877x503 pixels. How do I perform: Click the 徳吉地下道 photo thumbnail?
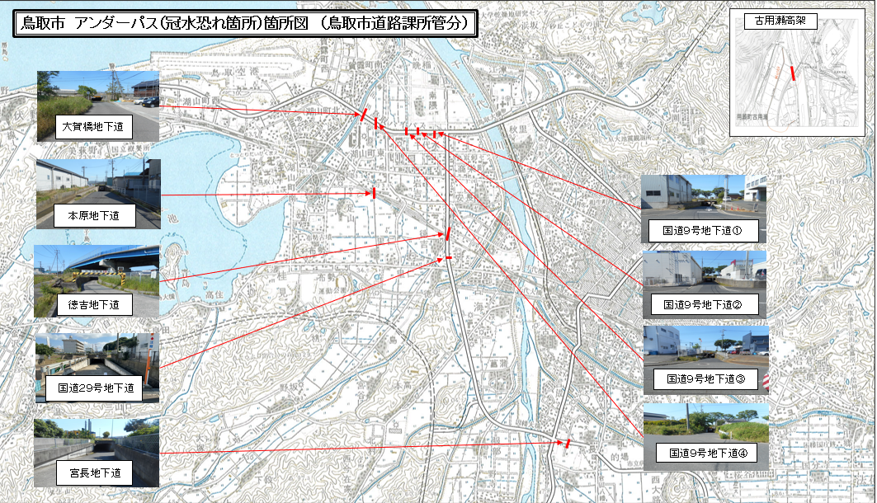[97, 281]
